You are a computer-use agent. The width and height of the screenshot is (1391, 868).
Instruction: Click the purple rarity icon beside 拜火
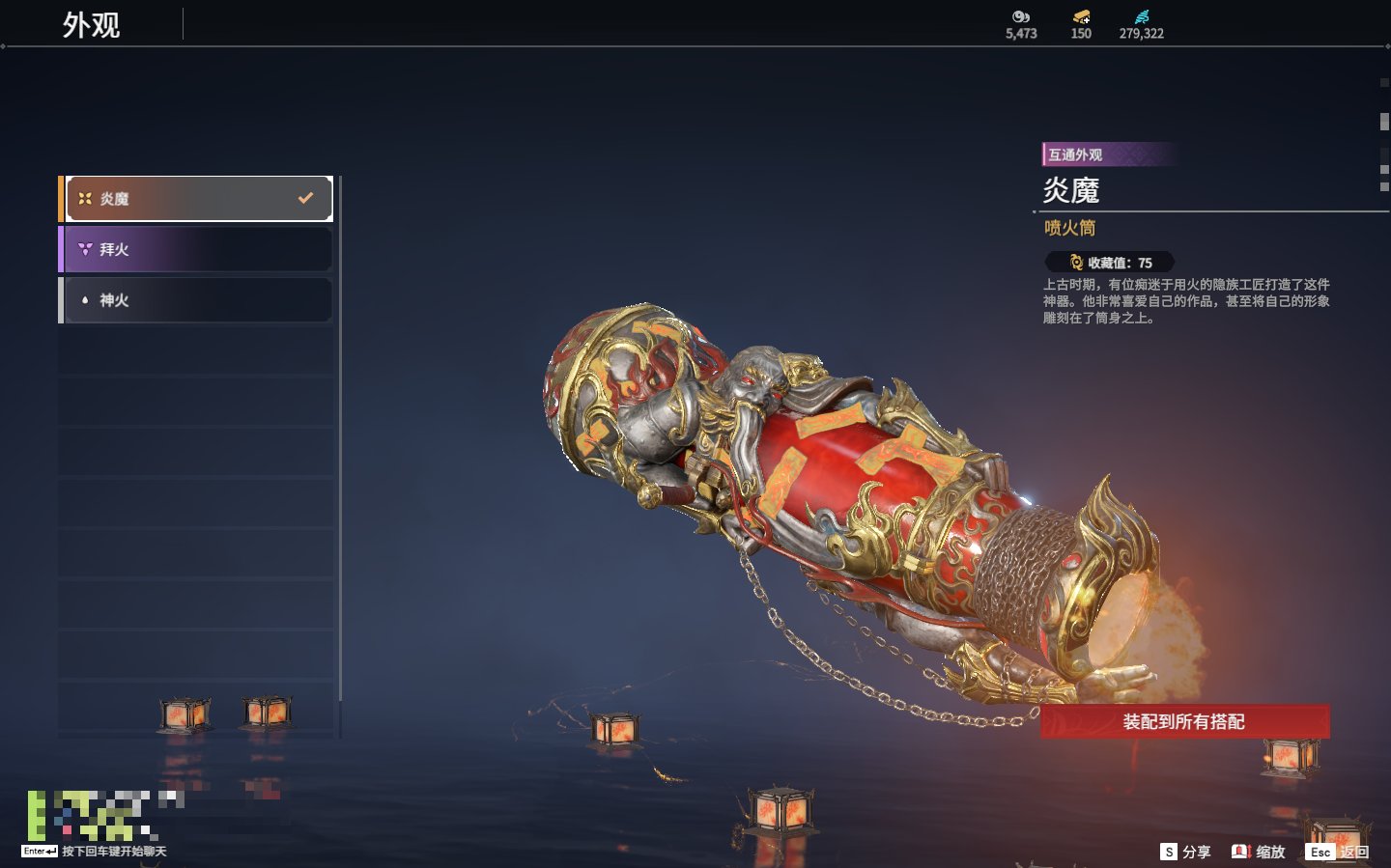pyautogui.click(x=85, y=249)
